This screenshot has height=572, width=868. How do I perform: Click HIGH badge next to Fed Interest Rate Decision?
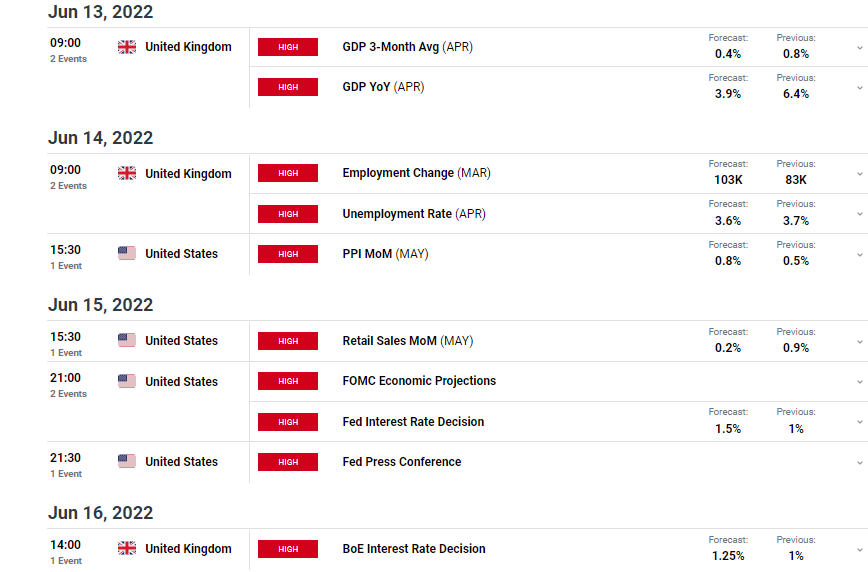[x=288, y=422]
